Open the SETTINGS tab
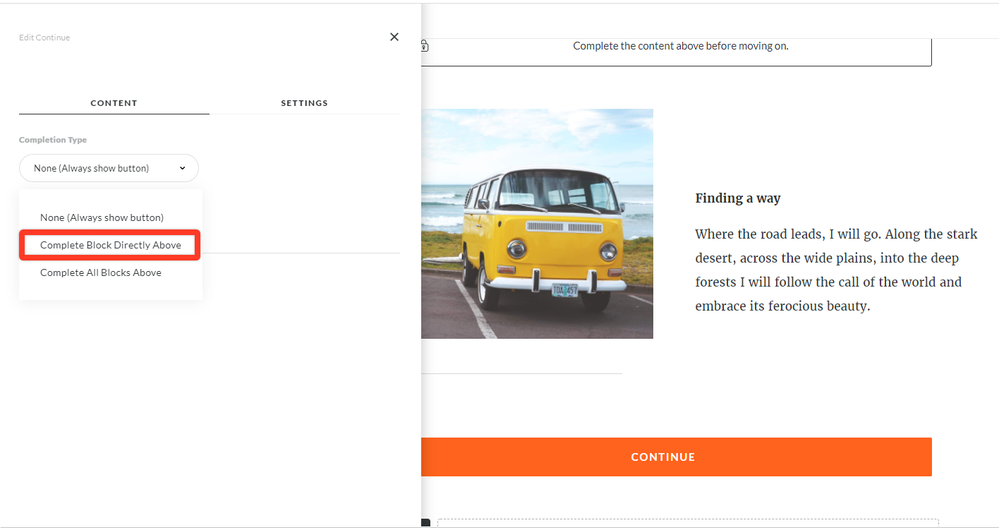This screenshot has height=528, width=999. [x=304, y=103]
